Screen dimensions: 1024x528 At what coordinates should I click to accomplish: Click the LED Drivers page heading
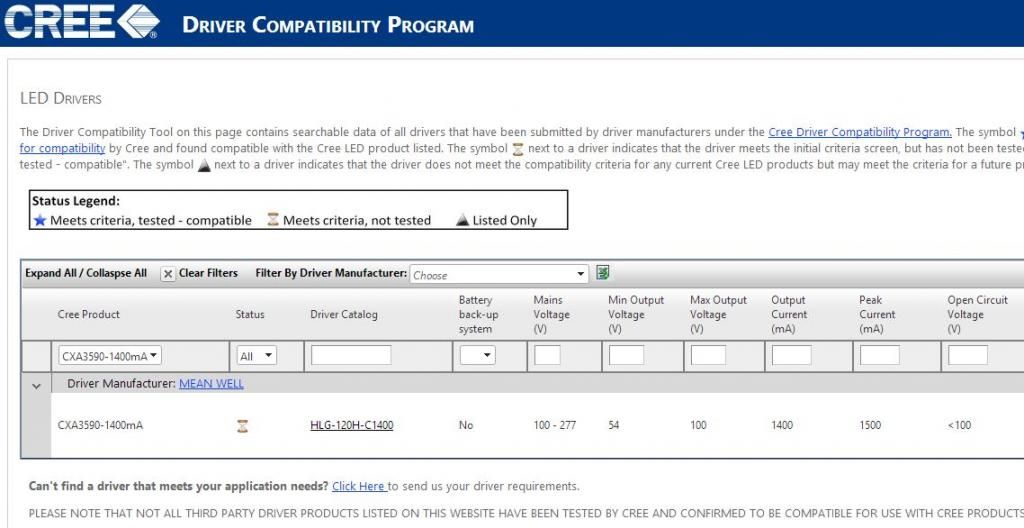[x=61, y=99]
